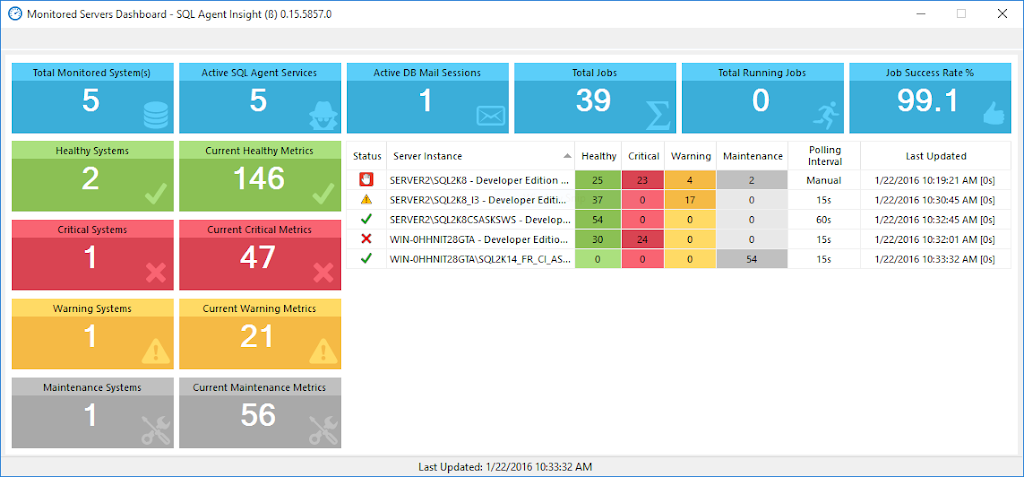
Task: Click the red stop-hand status icon for SERVER2\SQL2K8
Action: tap(366, 180)
